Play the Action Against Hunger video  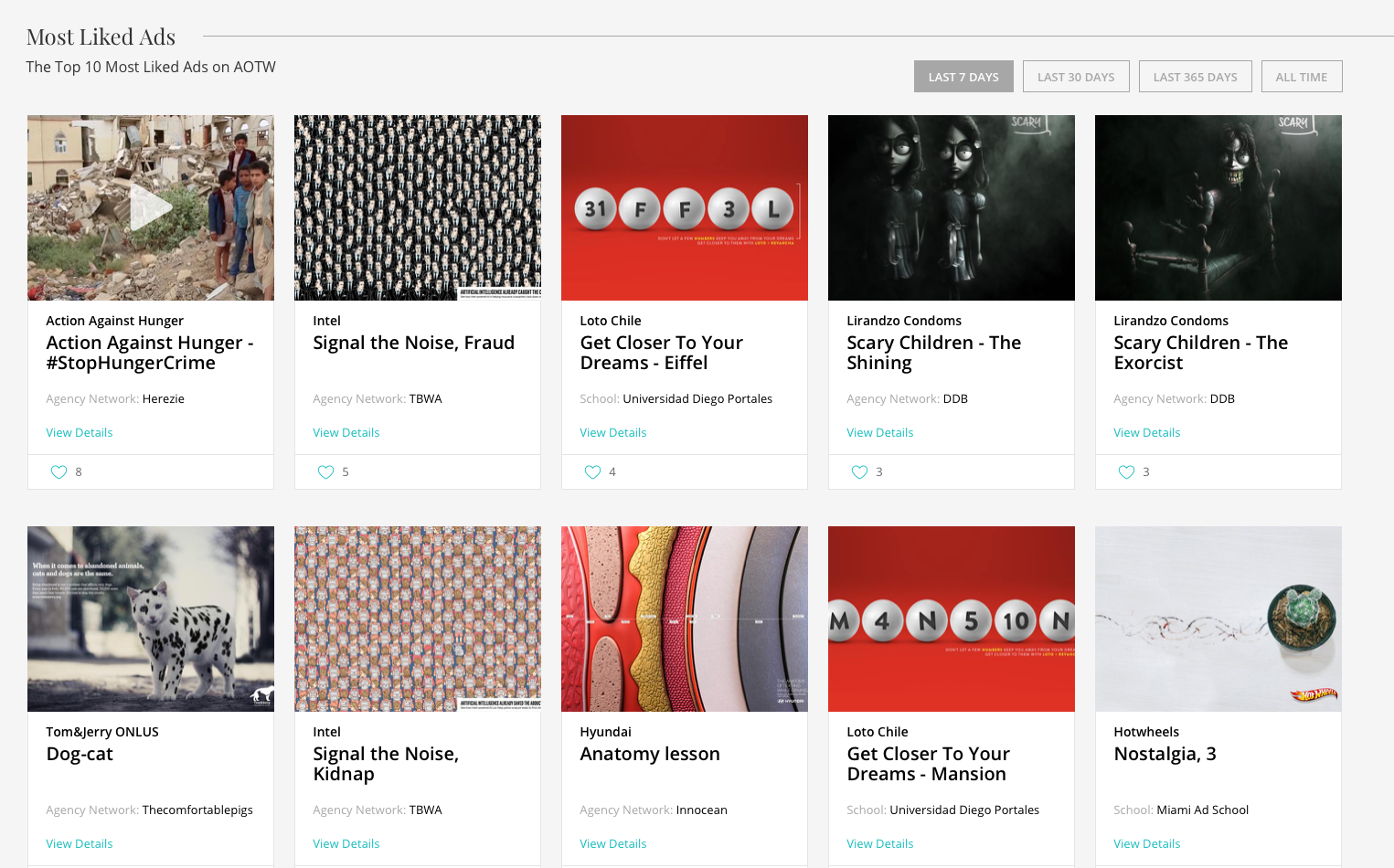[x=151, y=208]
